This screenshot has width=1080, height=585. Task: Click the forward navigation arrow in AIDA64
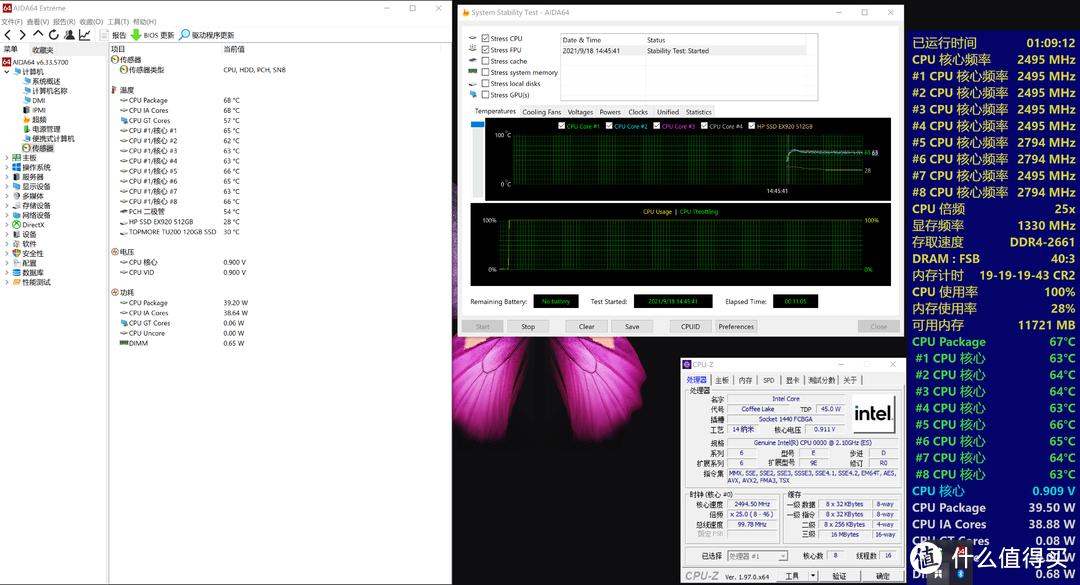22,35
